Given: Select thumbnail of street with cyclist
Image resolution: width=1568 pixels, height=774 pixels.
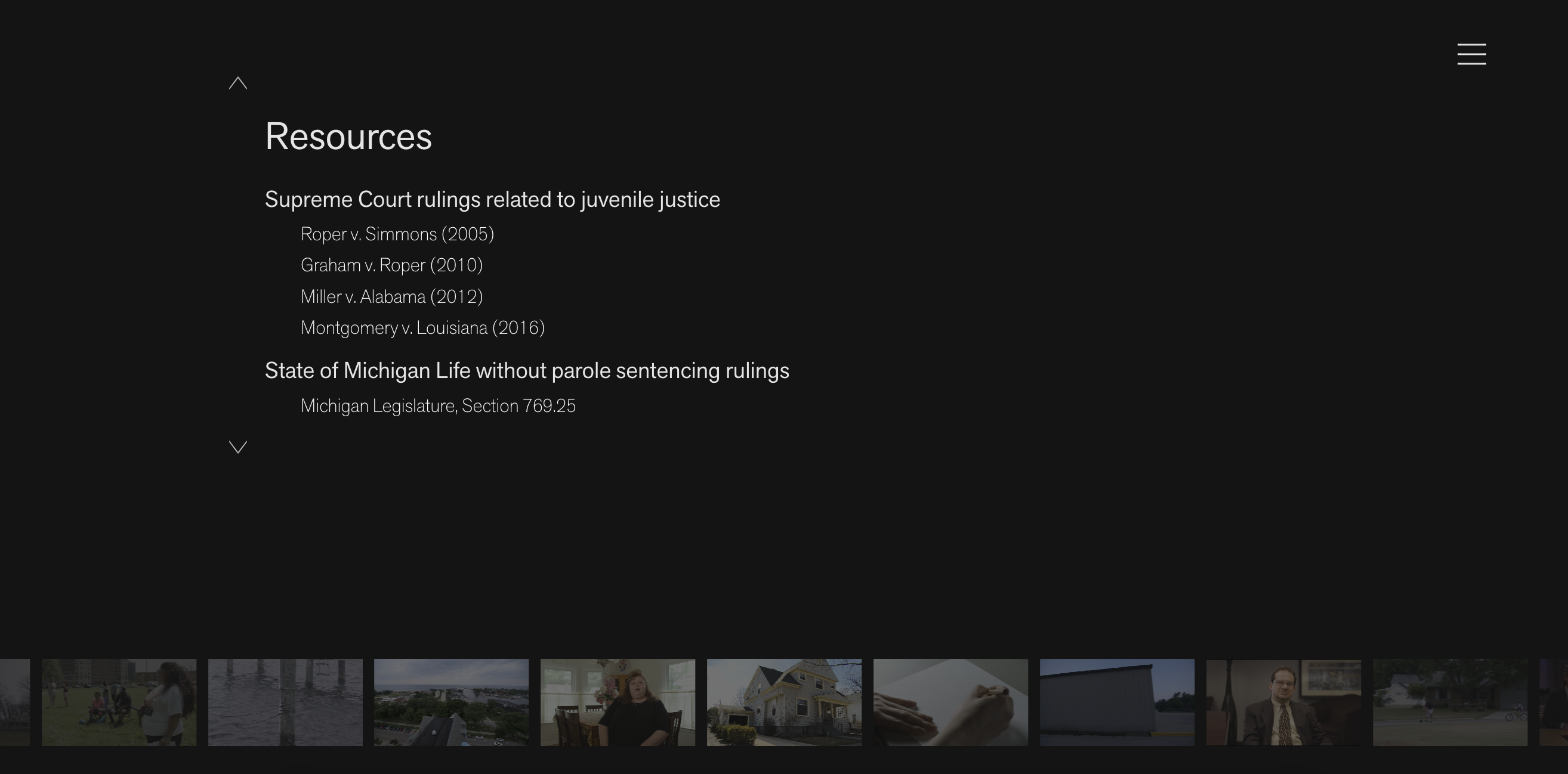Looking at the screenshot, I should pyautogui.click(x=1450, y=702).
